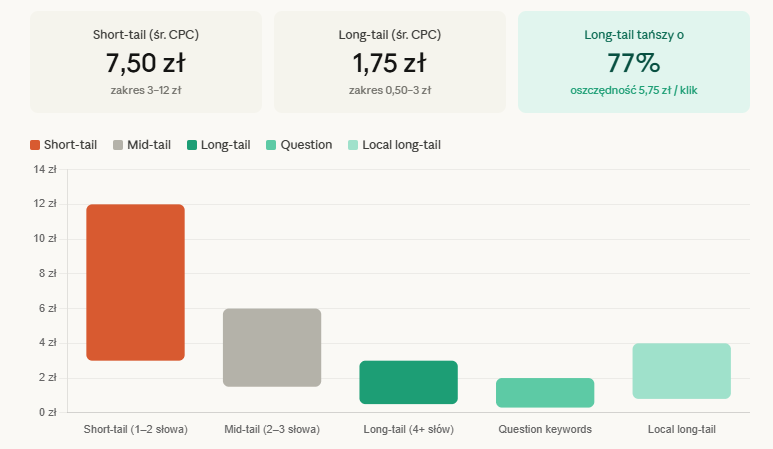Toggle the Mid-tail legend item
This screenshot has height=449, width=773.
142,145
